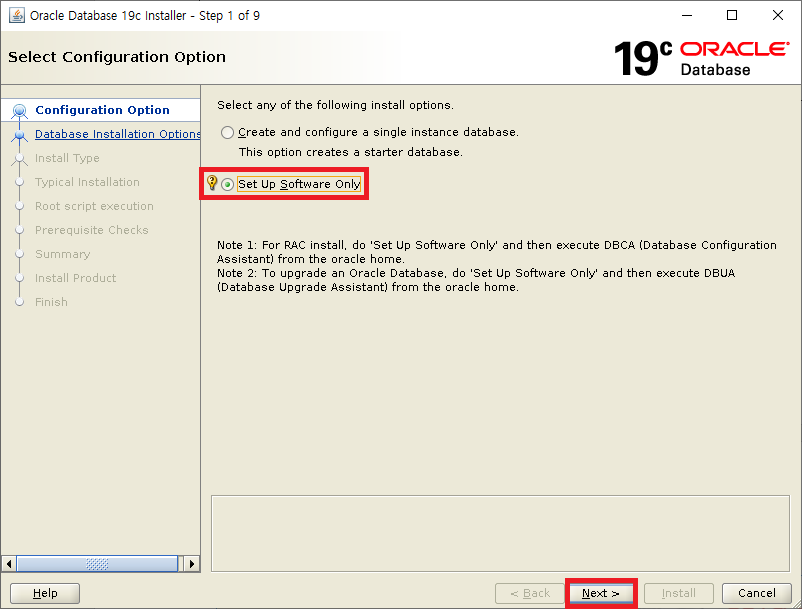802x609 pixels.
Task: Click the Oracle 19c Database logo
Action: tap(701, 59)
